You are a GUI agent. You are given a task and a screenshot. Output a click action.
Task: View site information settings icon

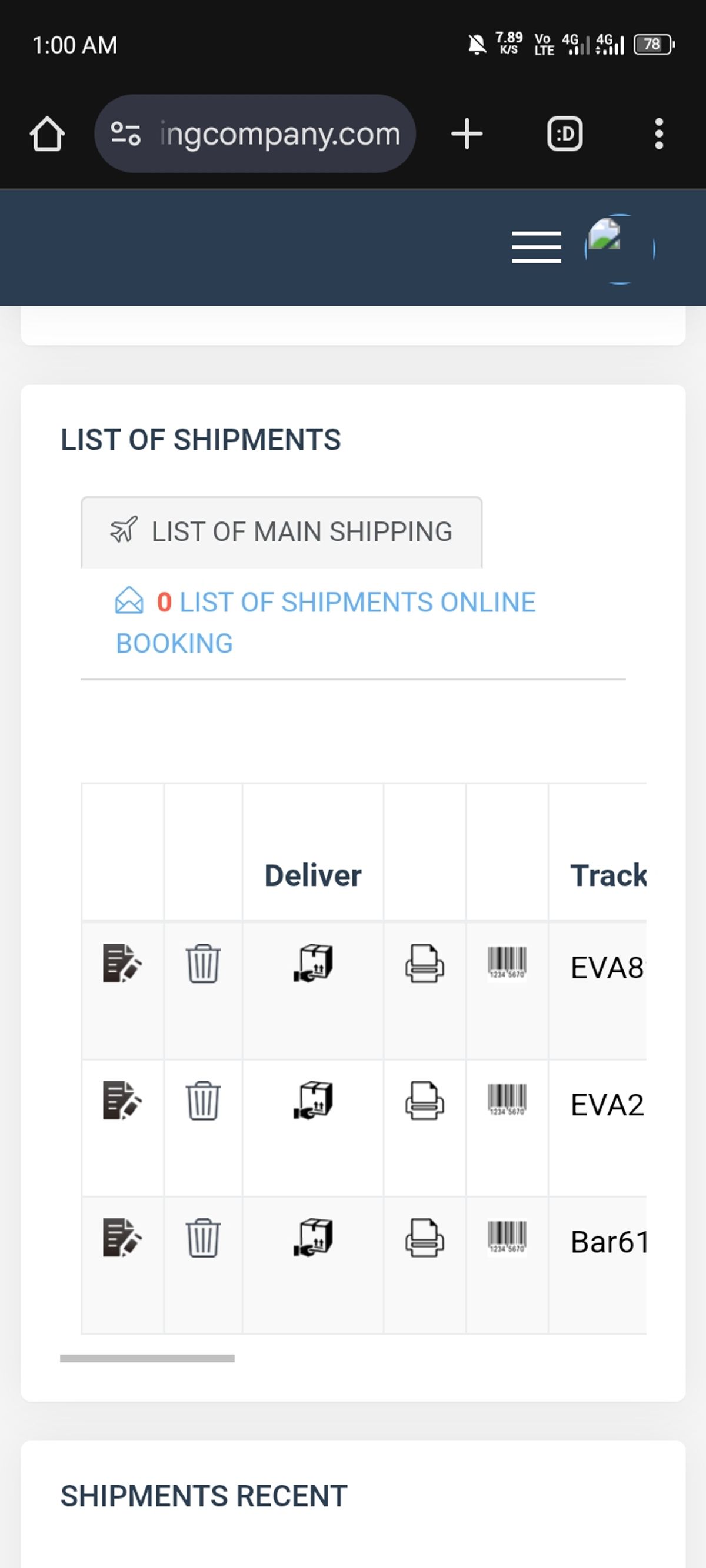[125, 134]
